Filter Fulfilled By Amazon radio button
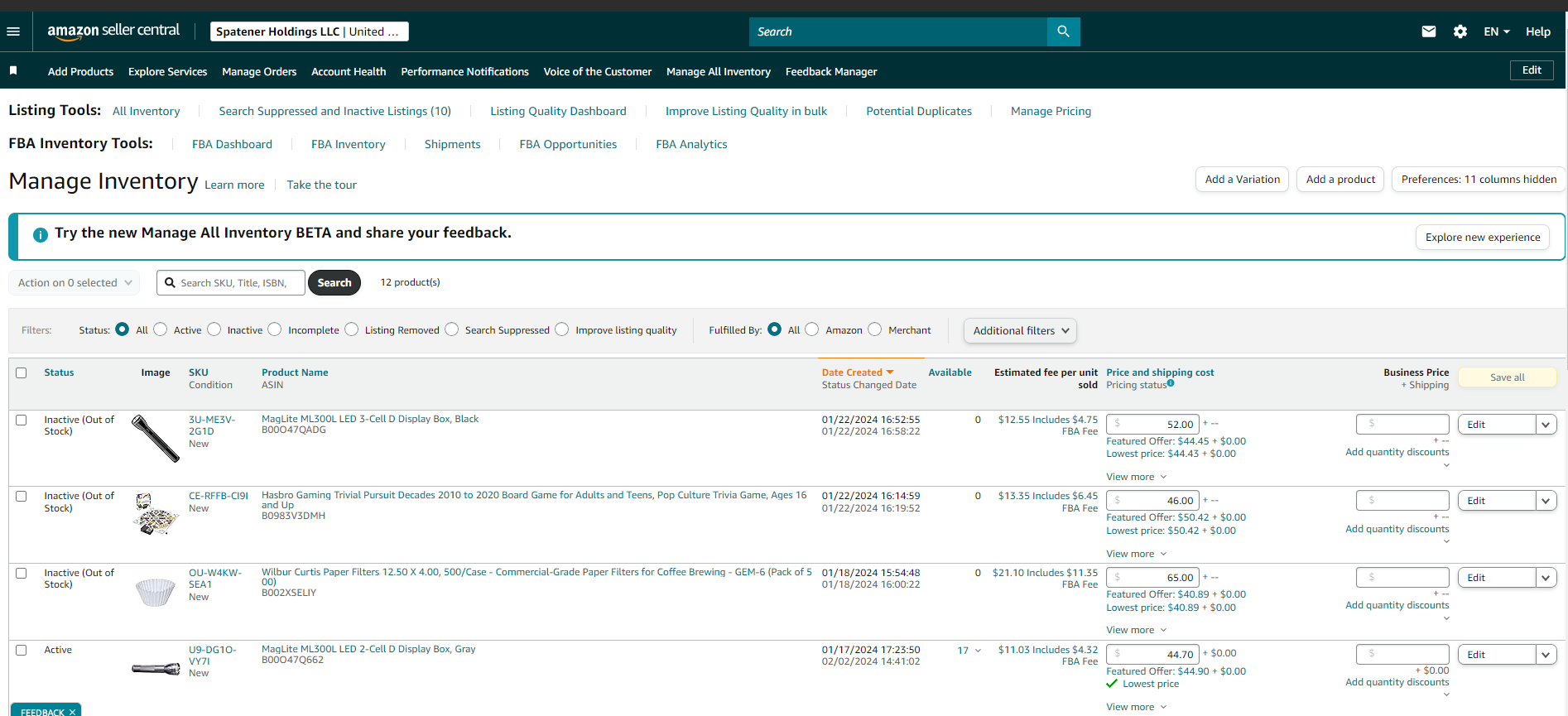 (812, 329)
